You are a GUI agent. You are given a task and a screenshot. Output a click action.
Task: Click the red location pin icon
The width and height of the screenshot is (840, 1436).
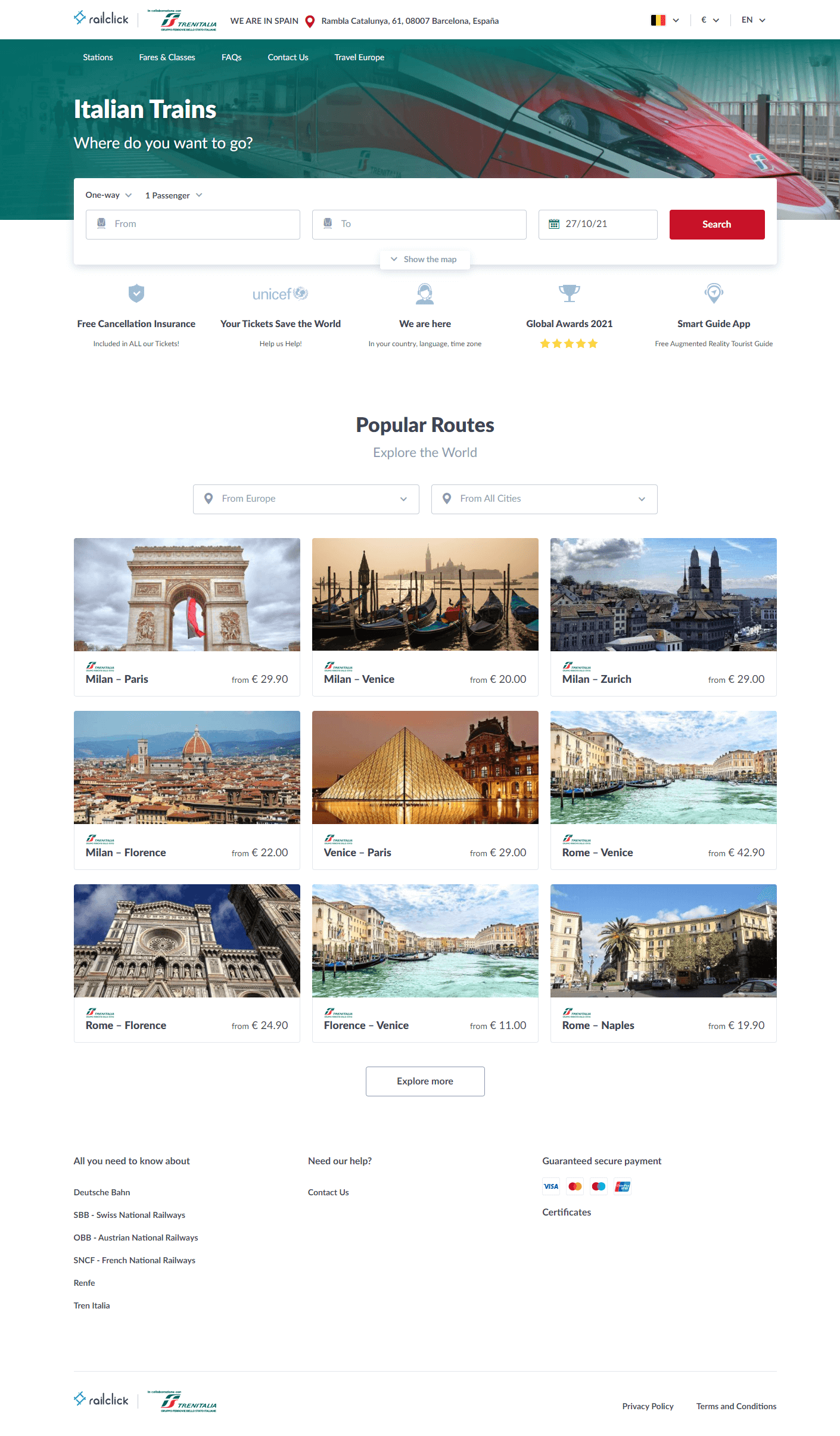point(310,21)
